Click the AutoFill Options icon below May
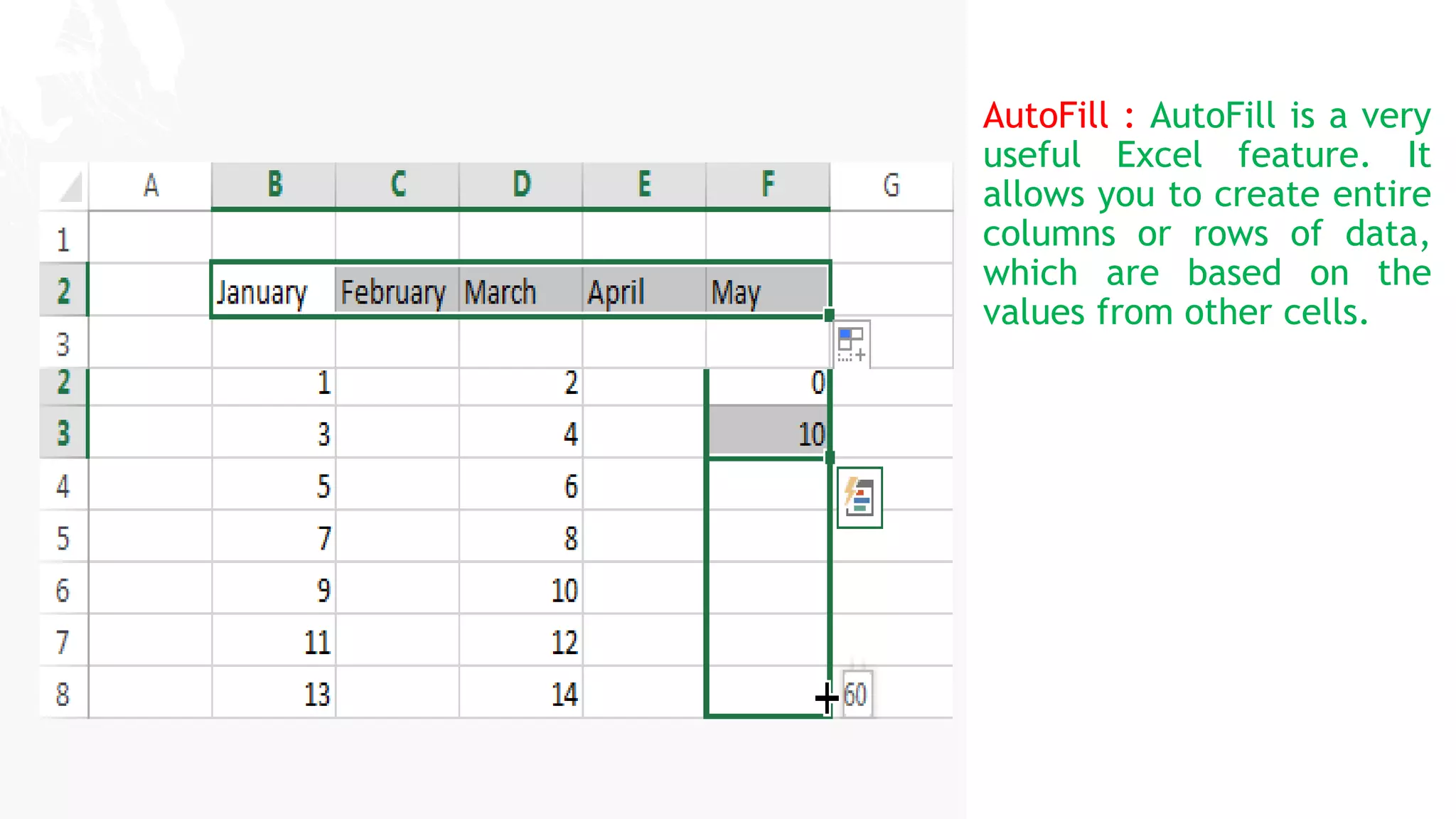This screenshot has height=819, width=1456. (x=851, y=344)
